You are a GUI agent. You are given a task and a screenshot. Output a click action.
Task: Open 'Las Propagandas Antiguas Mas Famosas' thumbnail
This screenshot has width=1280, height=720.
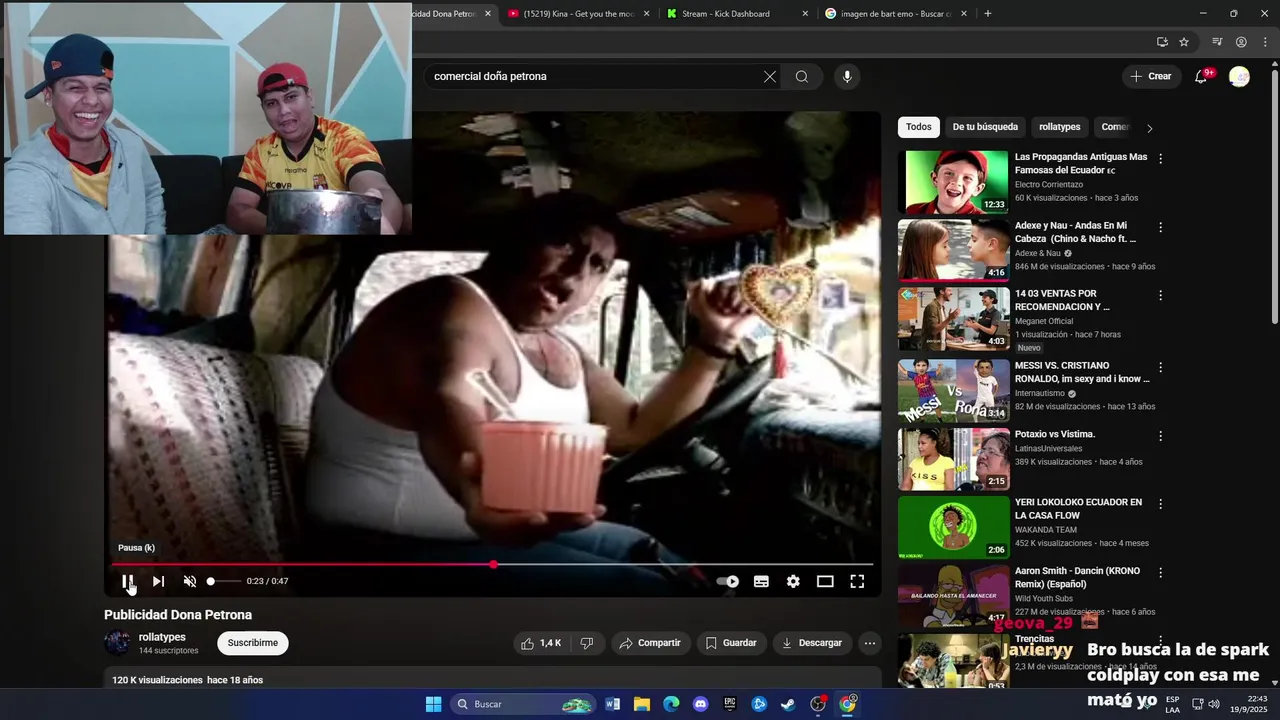(953, 182)
